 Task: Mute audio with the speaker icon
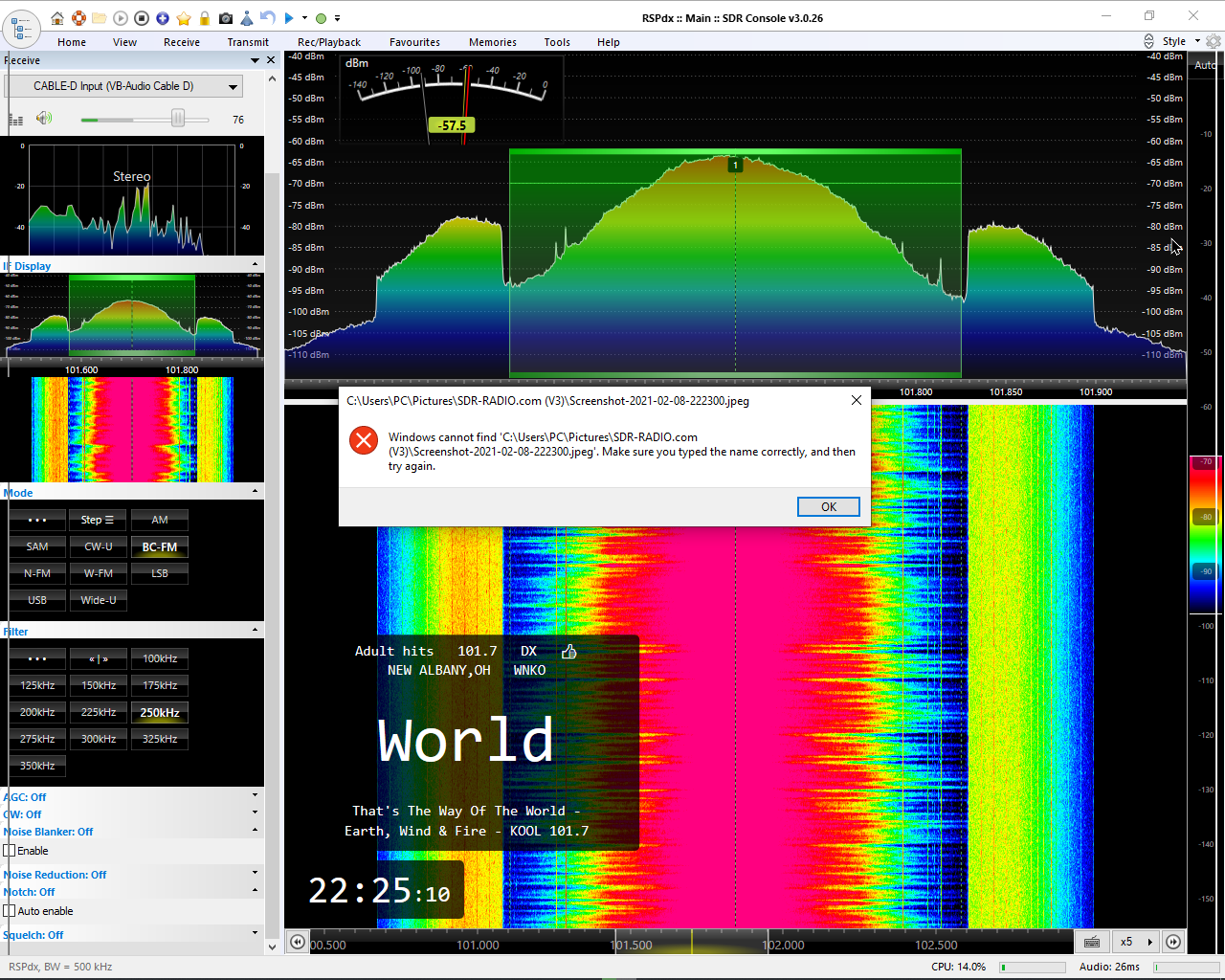click(43, 118)
